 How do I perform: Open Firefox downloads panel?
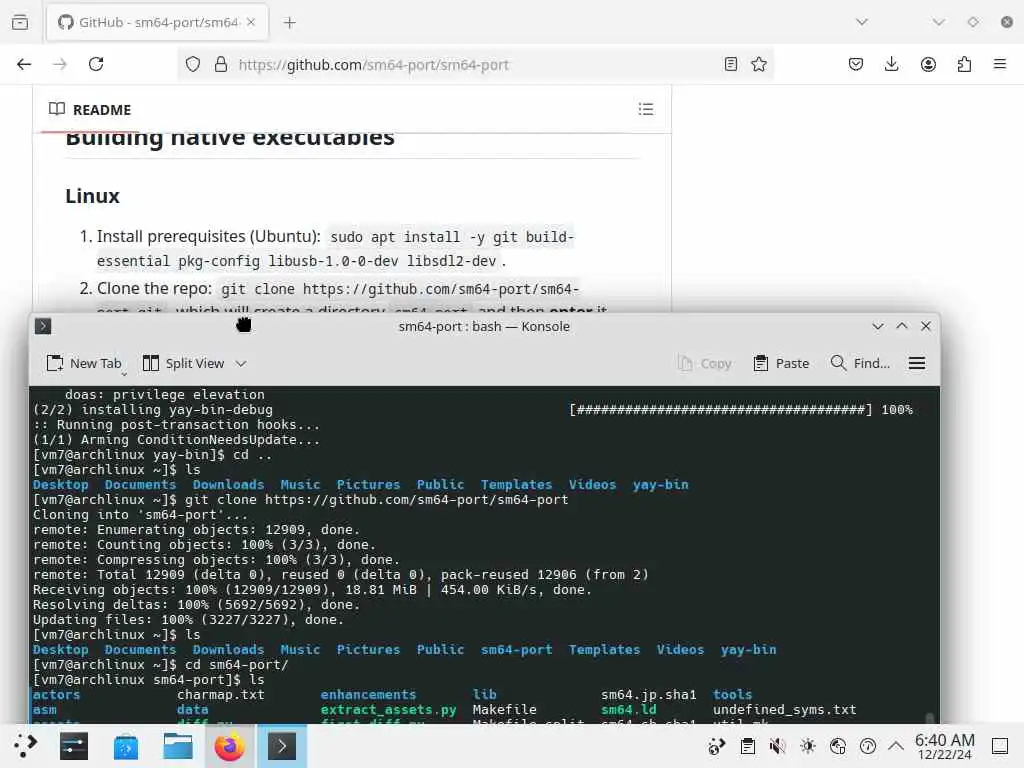coord(891,64)
